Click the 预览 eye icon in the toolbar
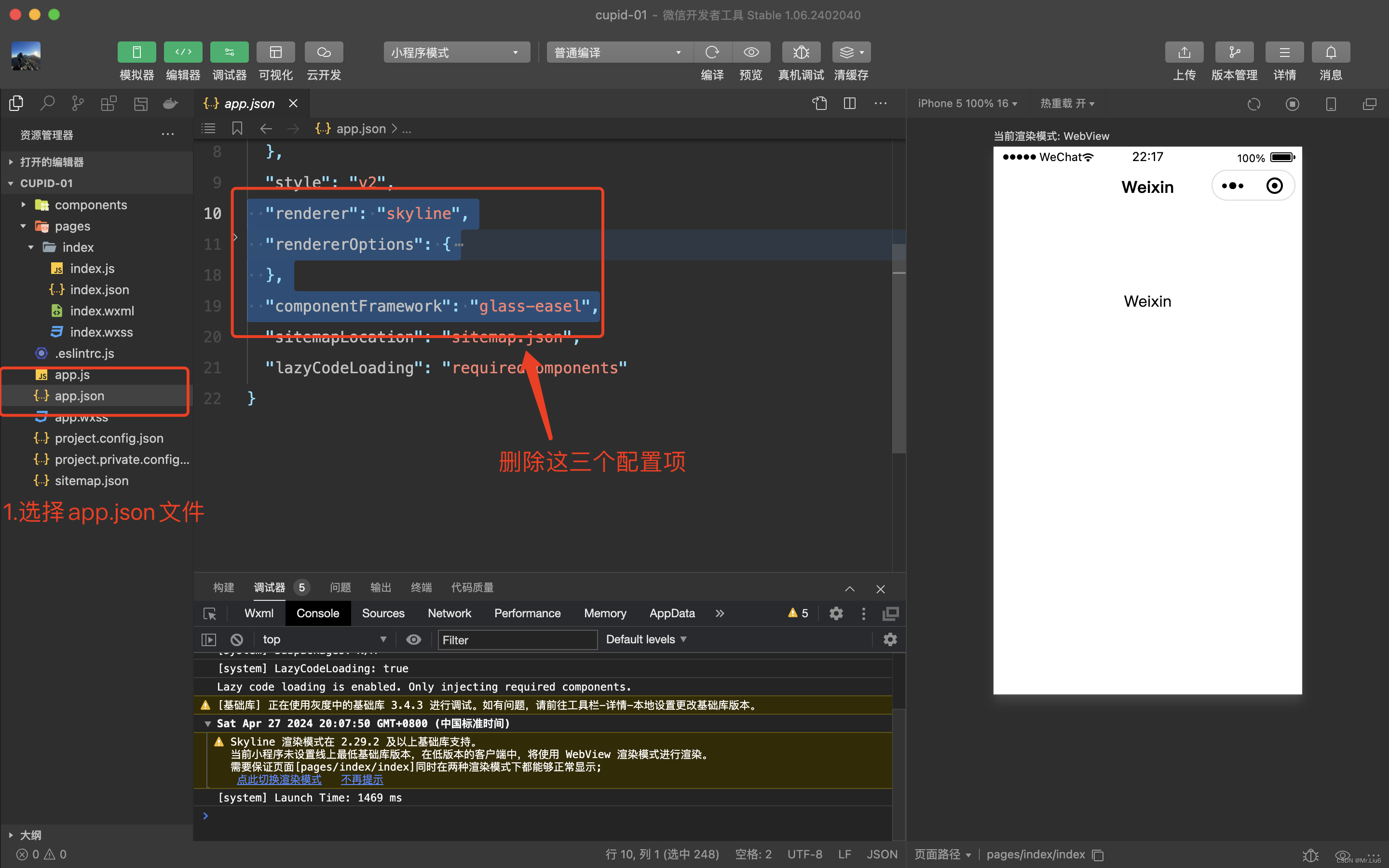This screenshot has width=1389, height=868. [x=751, y=52]
